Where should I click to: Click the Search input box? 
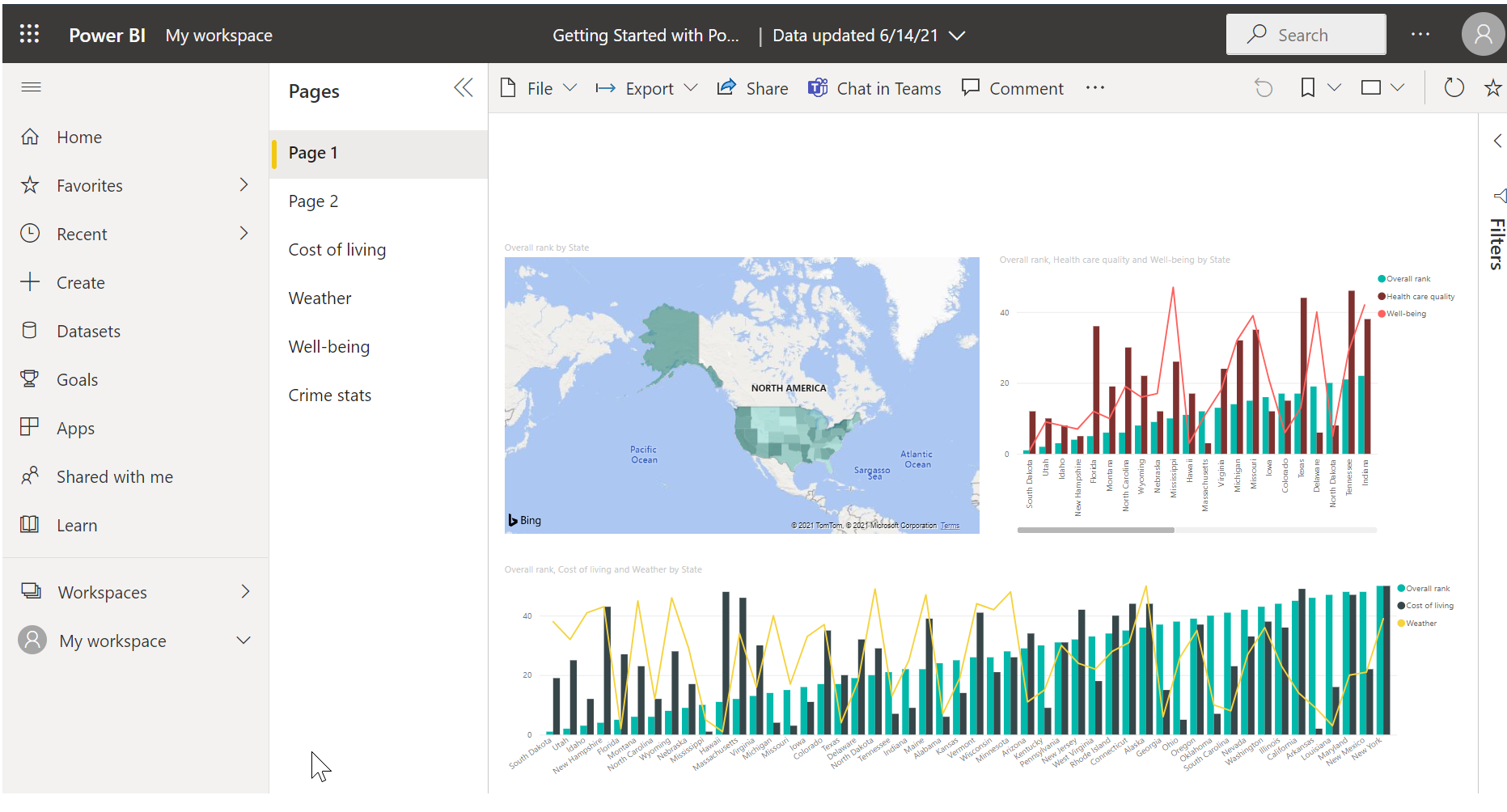coord(1306,35)
